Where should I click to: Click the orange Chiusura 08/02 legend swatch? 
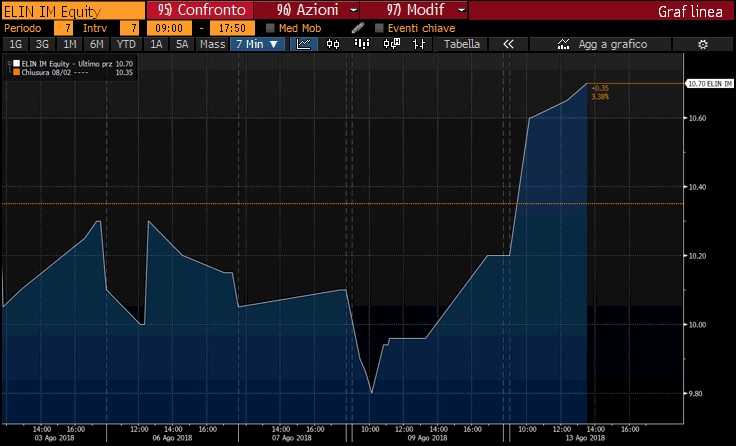16,72
